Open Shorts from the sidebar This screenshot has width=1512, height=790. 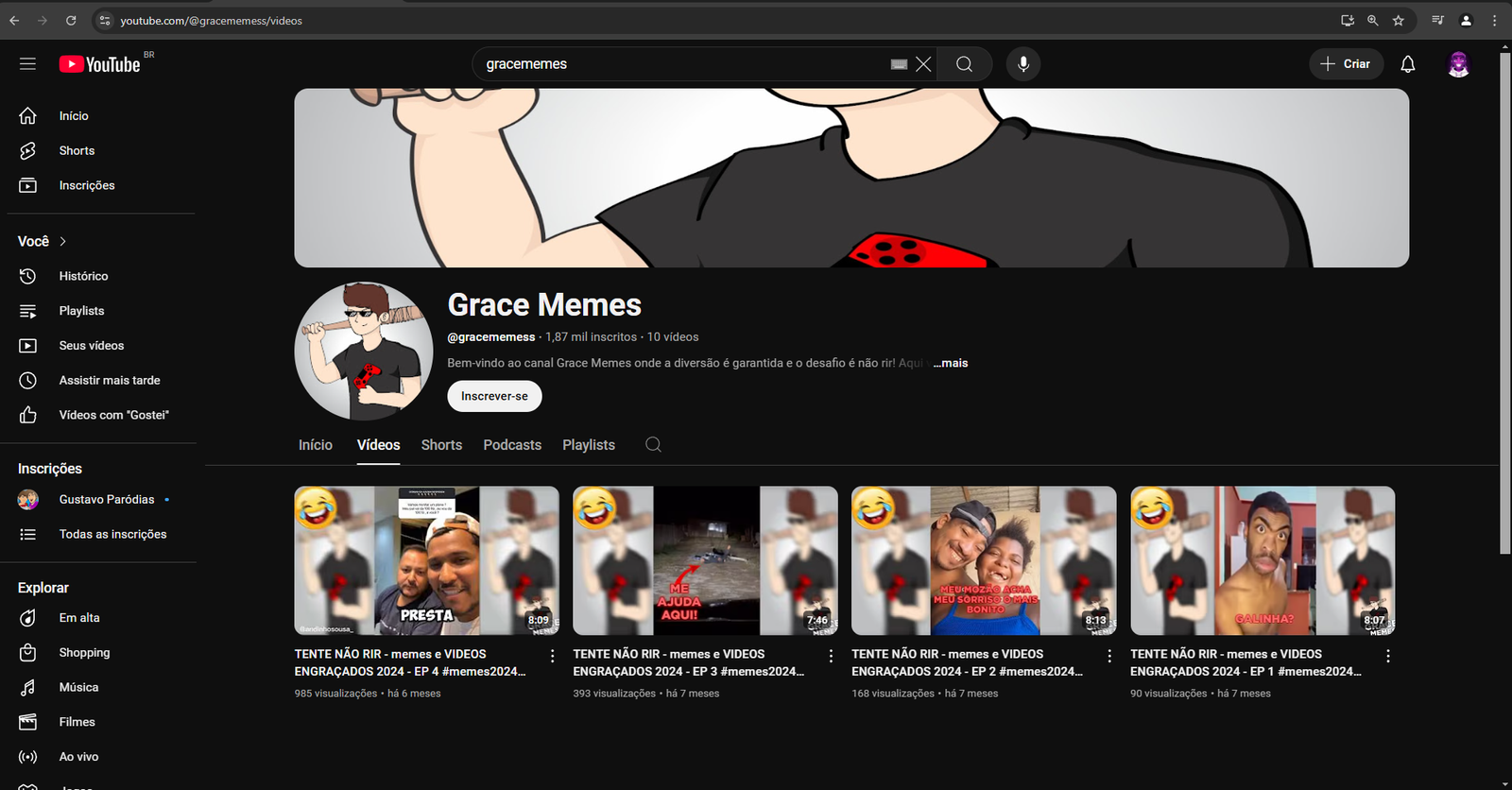(x=77, y=150)
